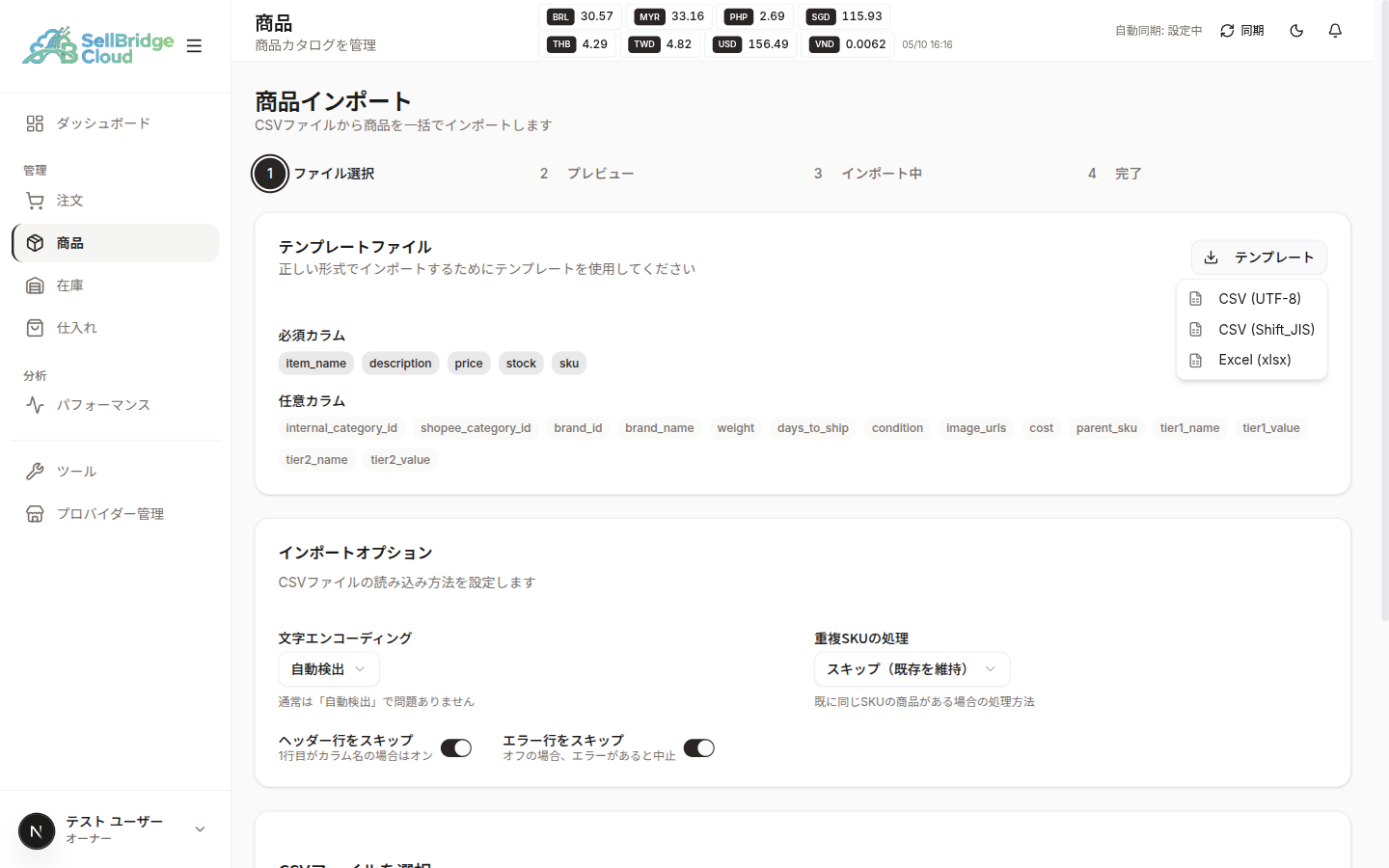Click the tier2_value tag
Image resolution: width=1389 pixels, height=868 pixels.
400,460
